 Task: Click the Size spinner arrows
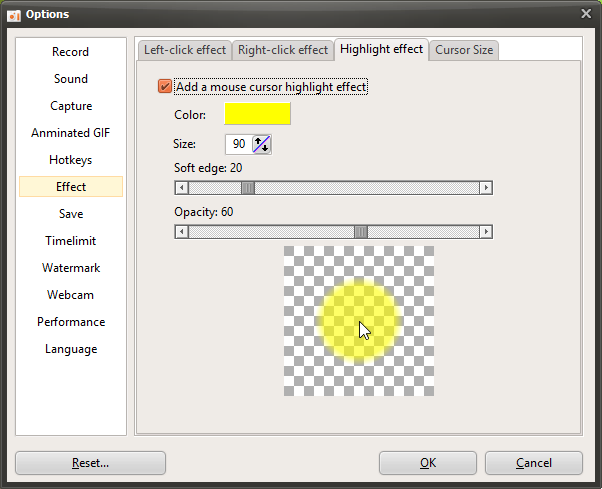[x=261, y=144]
